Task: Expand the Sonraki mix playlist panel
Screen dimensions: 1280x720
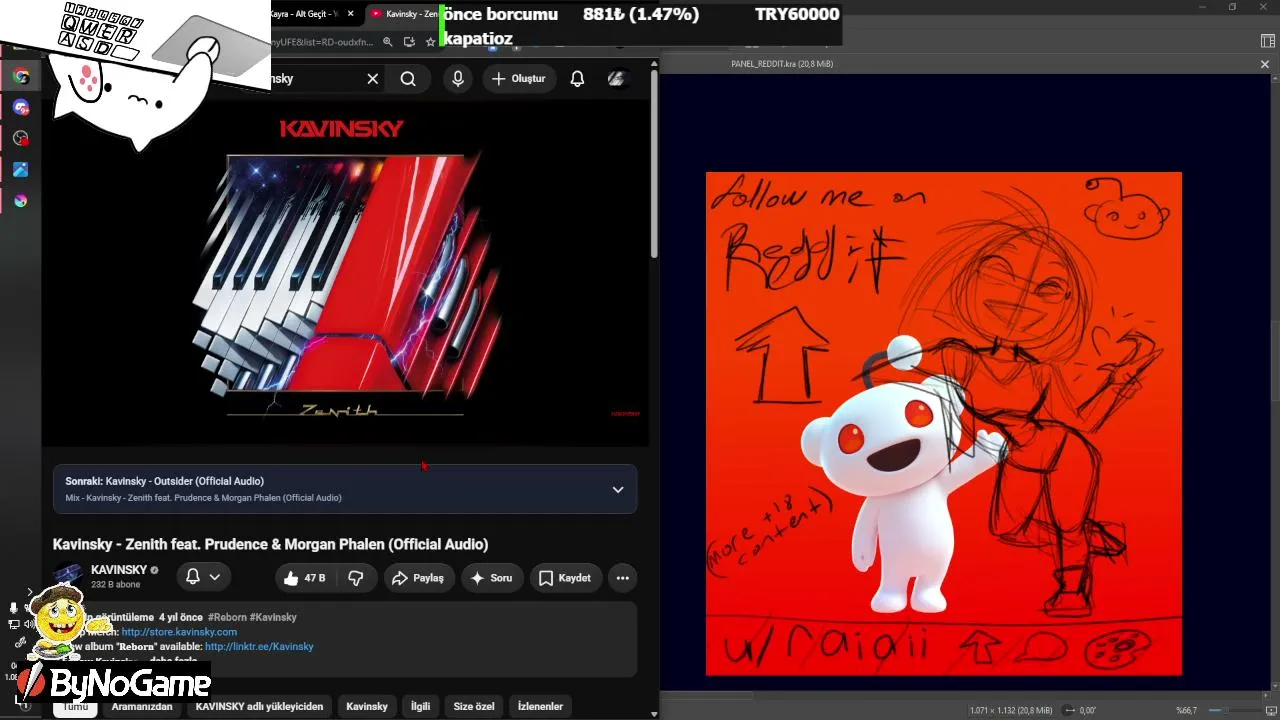Action: [x=618, y=489]
